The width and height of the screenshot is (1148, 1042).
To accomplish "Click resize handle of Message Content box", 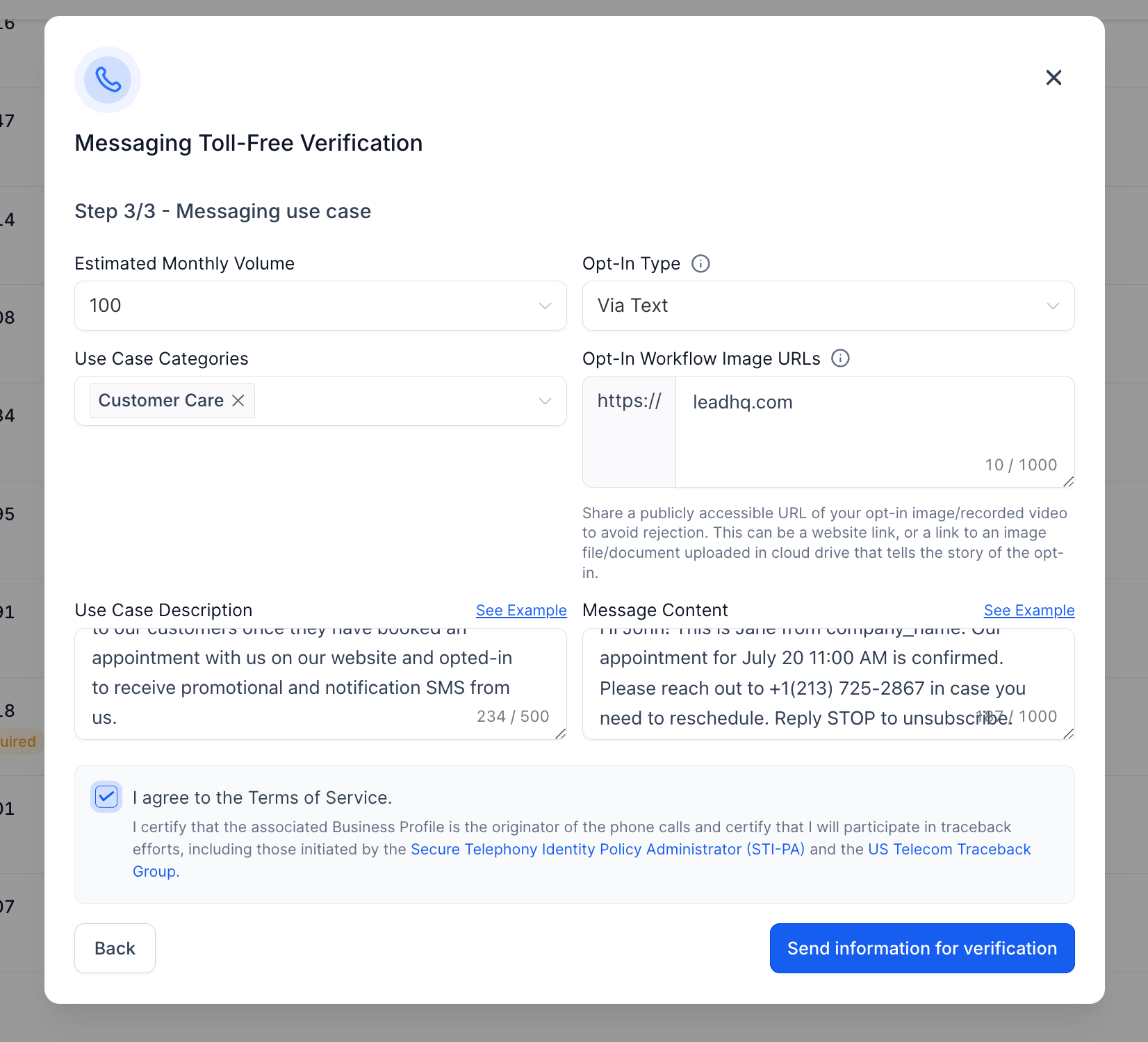I will coord(1068,734).
